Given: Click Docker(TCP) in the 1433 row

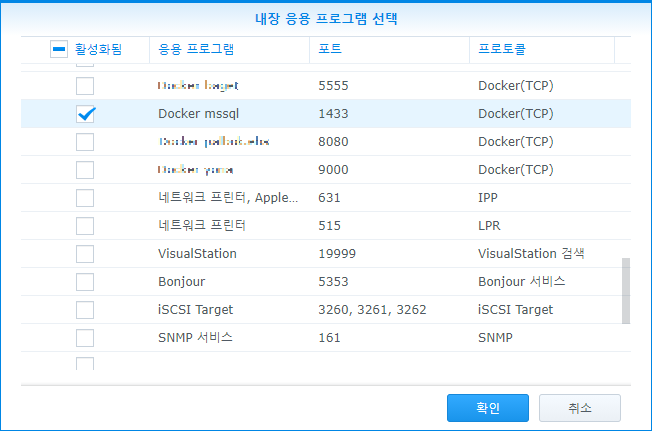Looking at the screenshot, I should click(x=516, y=114).
